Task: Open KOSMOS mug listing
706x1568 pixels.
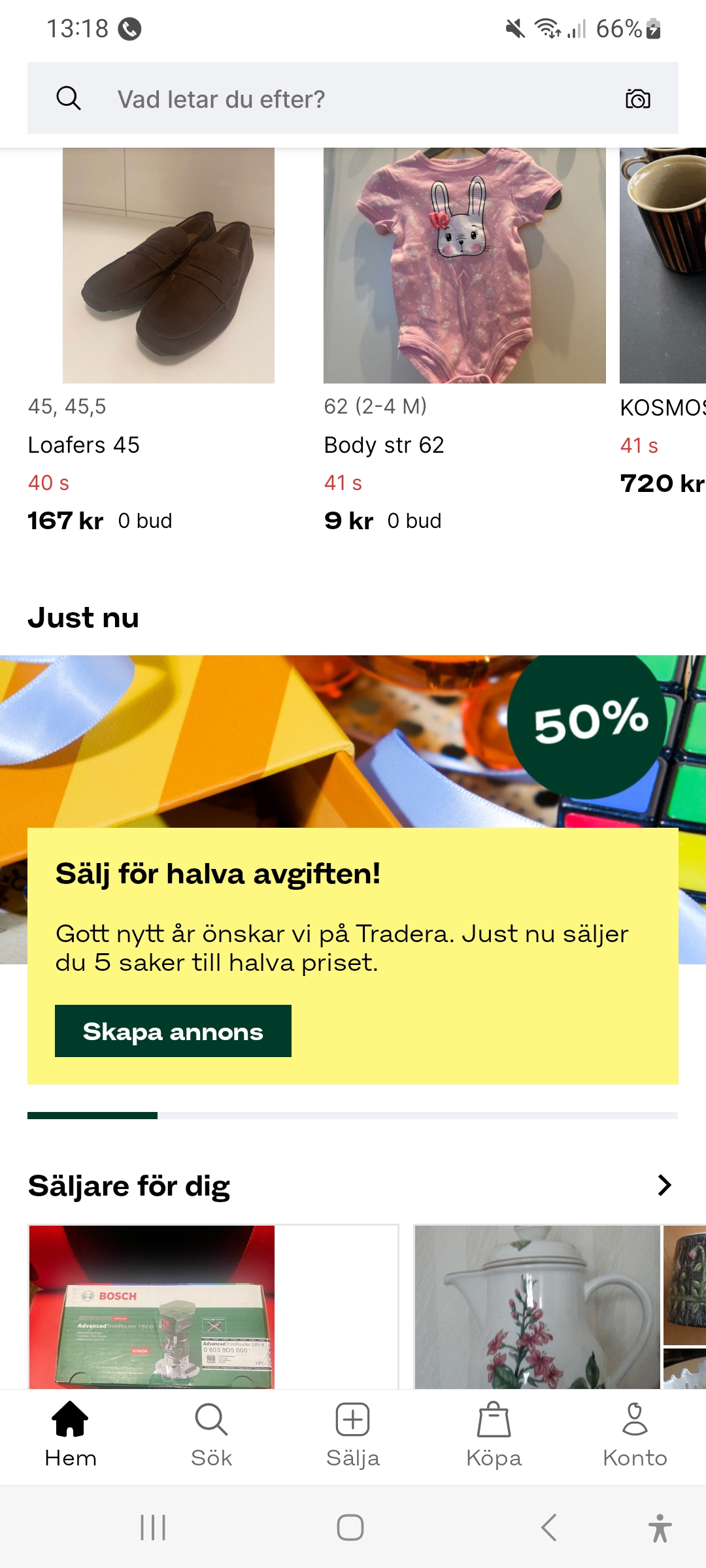Action: pos(663,265)
